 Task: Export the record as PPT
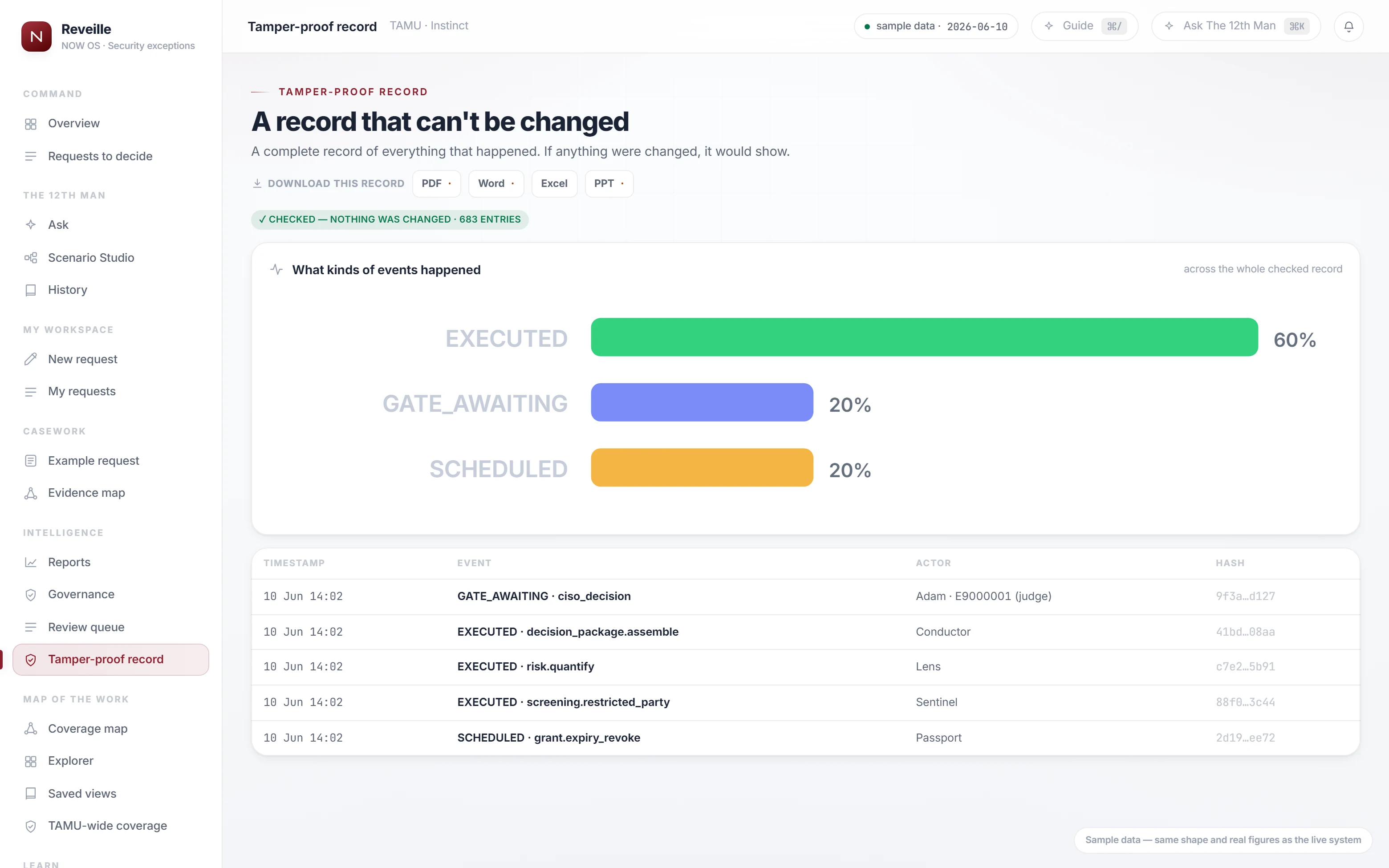[609, 184]
